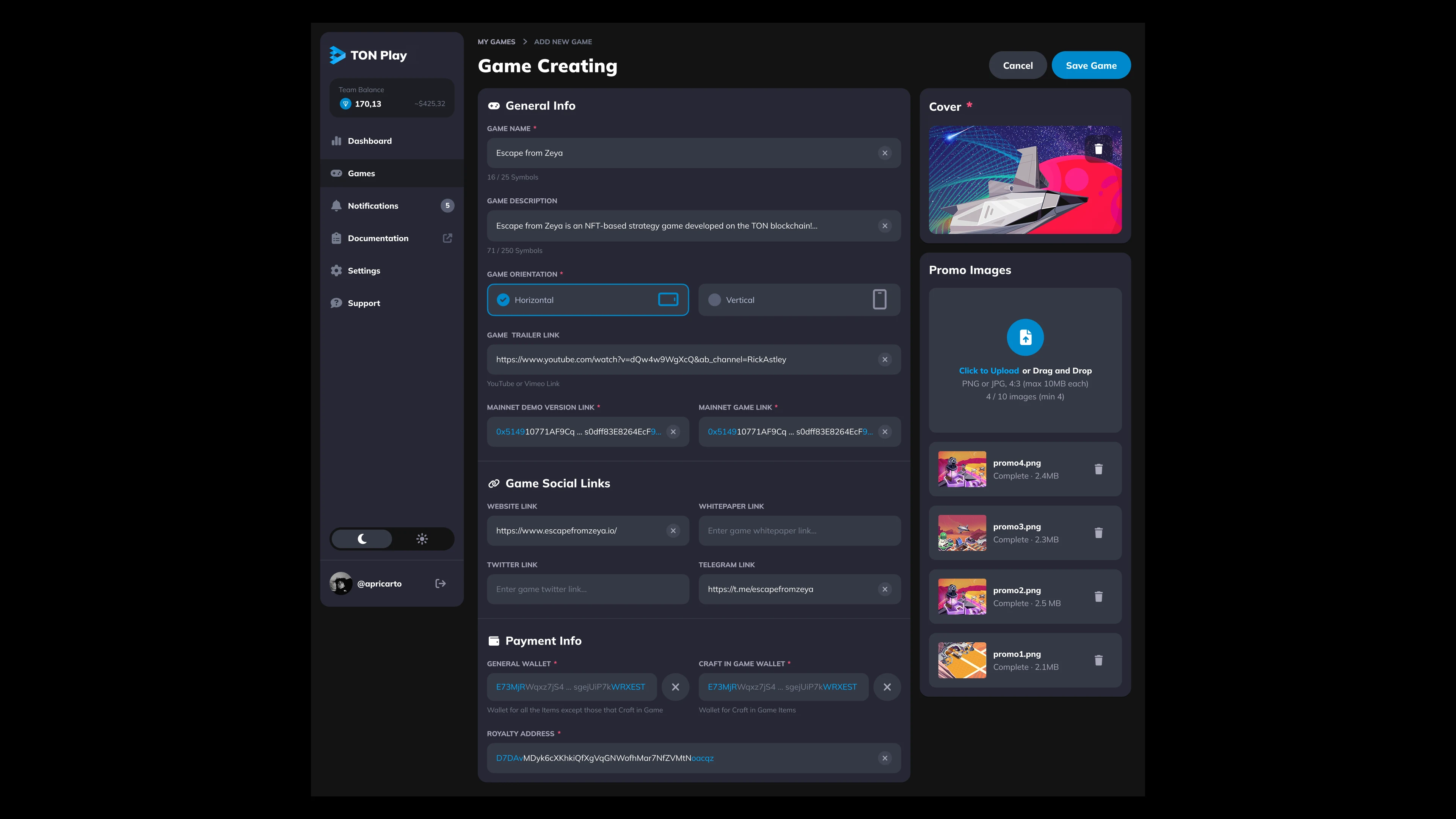Open Dashboard in the sidebar

[392, 141]
